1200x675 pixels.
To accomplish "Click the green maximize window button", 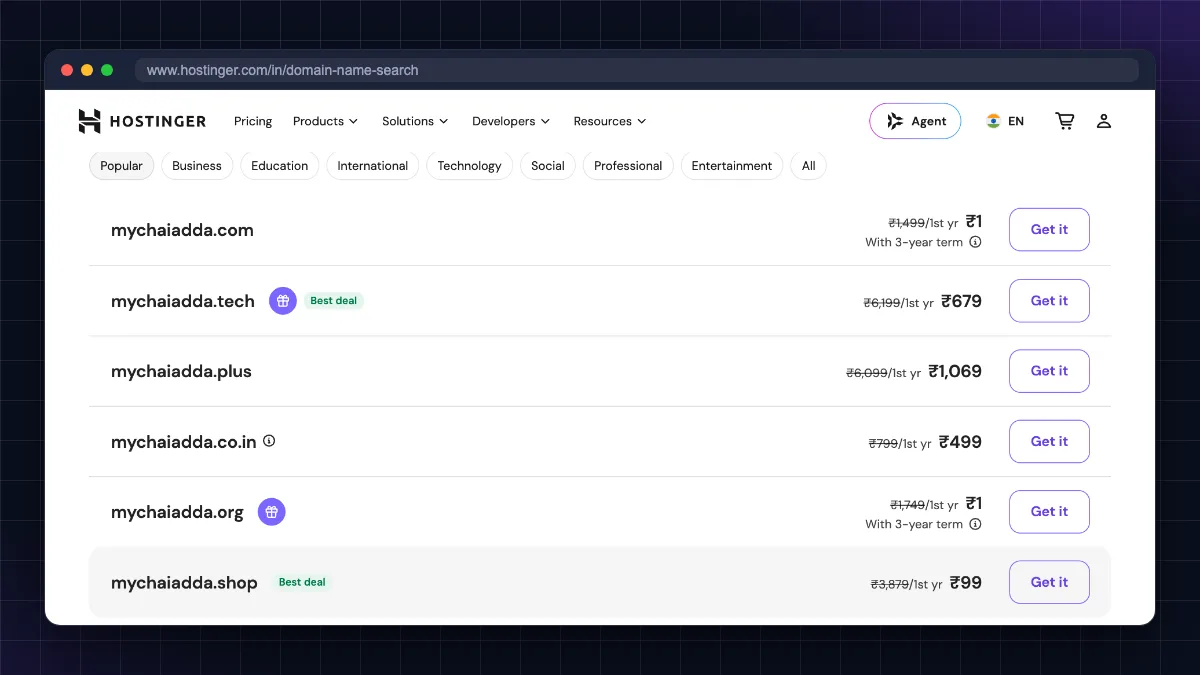I will point(107,70).
